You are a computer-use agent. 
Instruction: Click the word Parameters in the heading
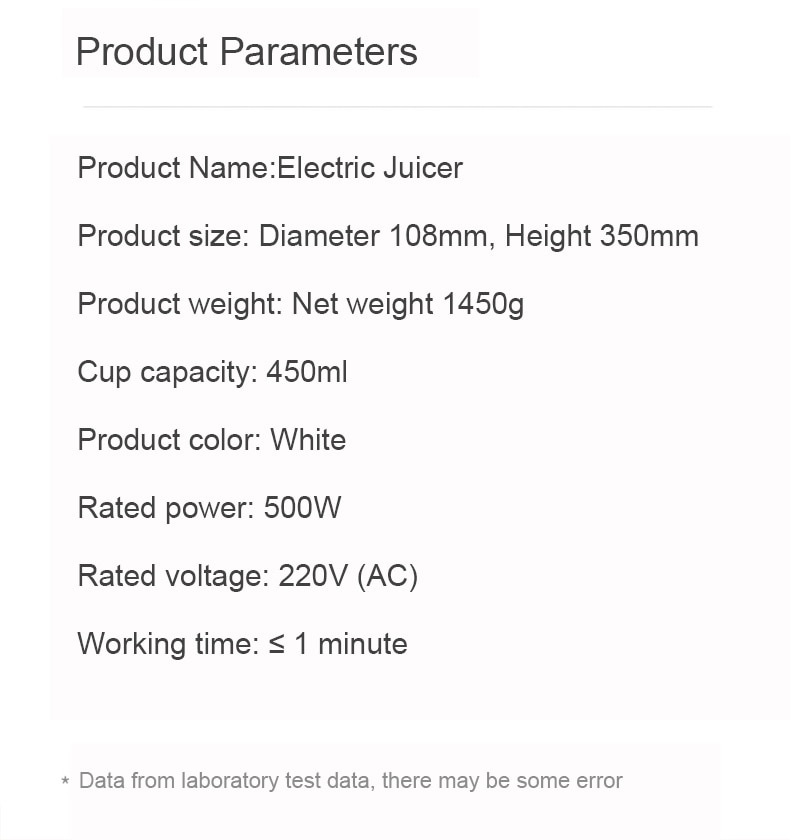pyautogui.click(x=319, y=52)
